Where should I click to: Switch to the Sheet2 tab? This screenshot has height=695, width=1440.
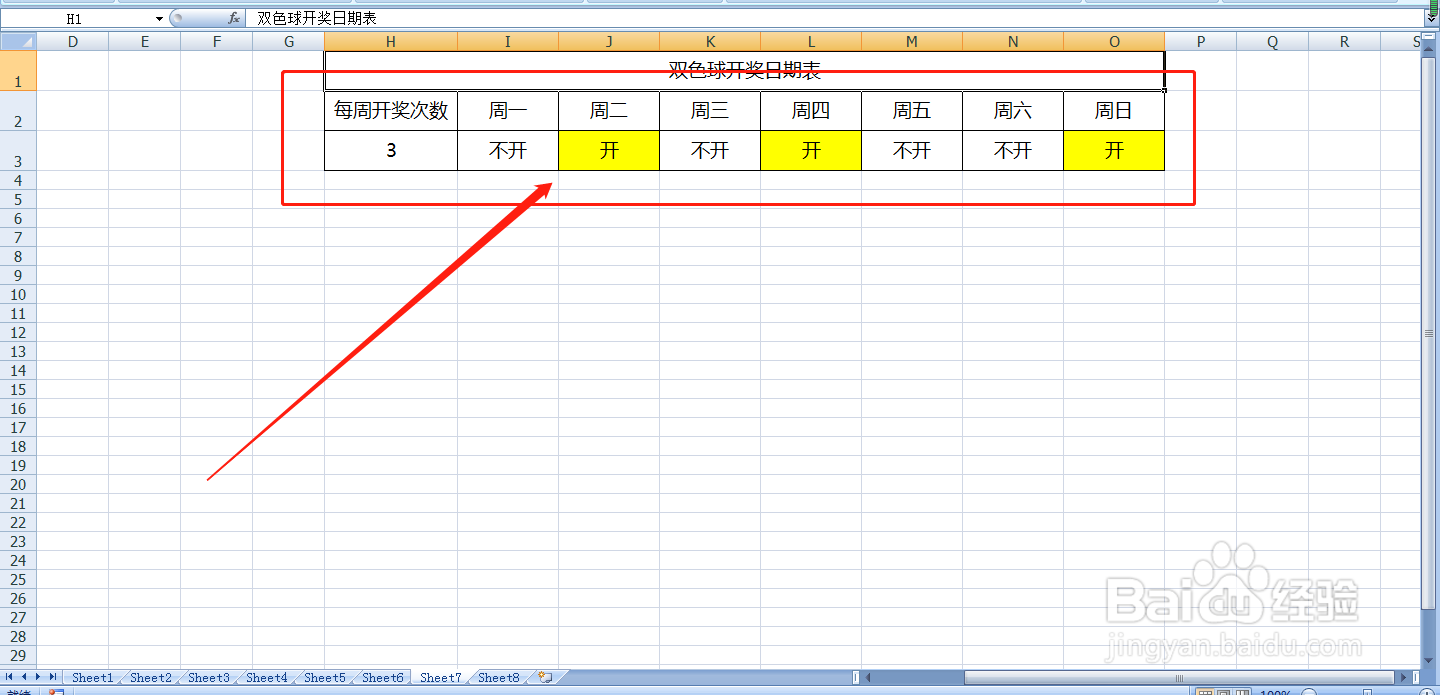(150, 677)
